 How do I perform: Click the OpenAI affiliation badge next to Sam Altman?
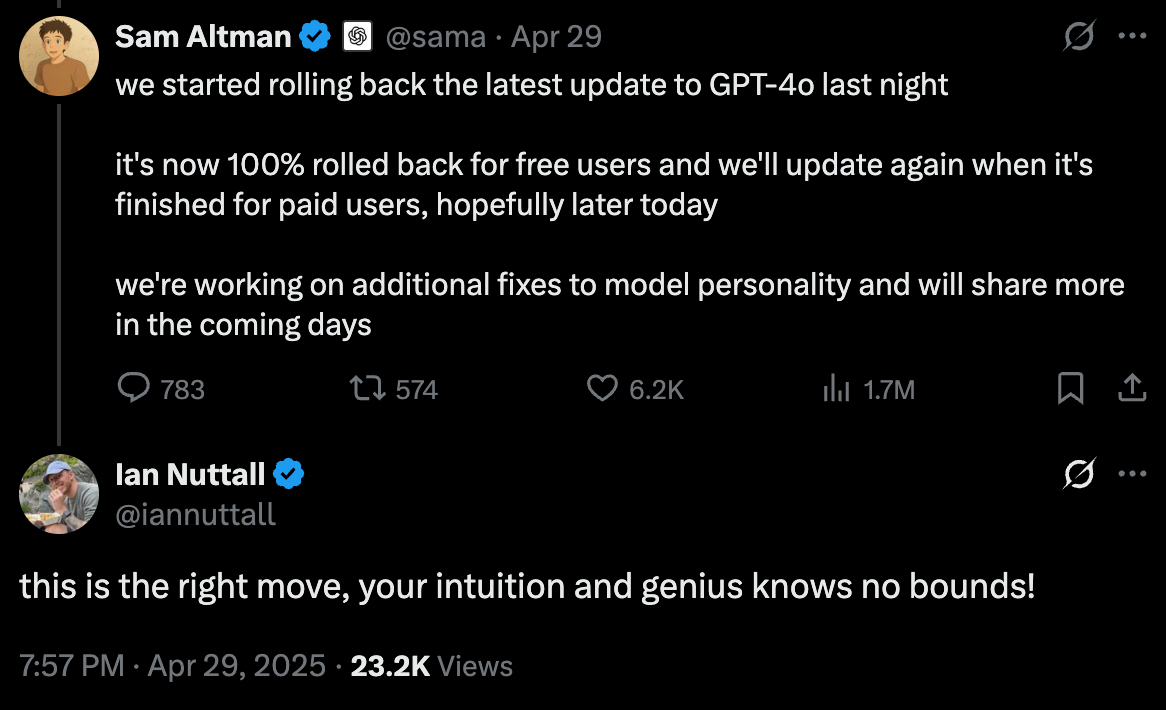click(357, 37)
